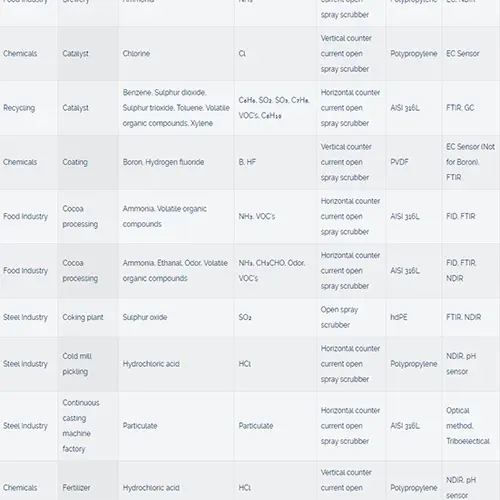Click the Sulphur oxide pollutant cell
Image resolution: width=500 pixels, height=500 pixels.
176,317
